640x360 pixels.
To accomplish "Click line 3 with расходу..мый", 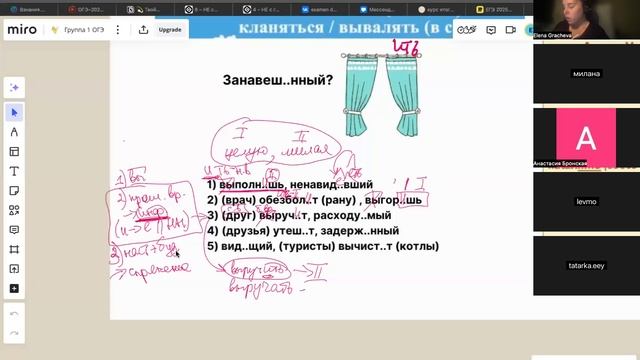I will coord(299,215).
